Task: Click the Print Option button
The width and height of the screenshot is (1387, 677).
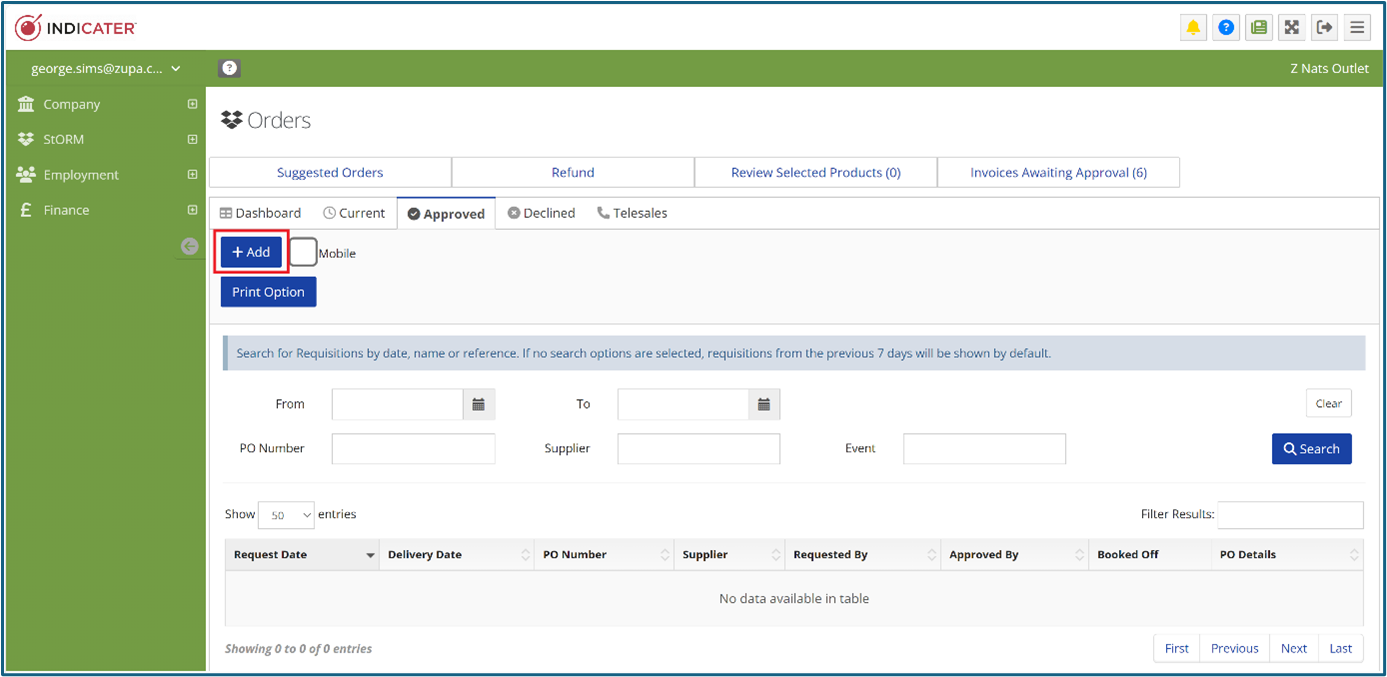Action: coord(268,292)
